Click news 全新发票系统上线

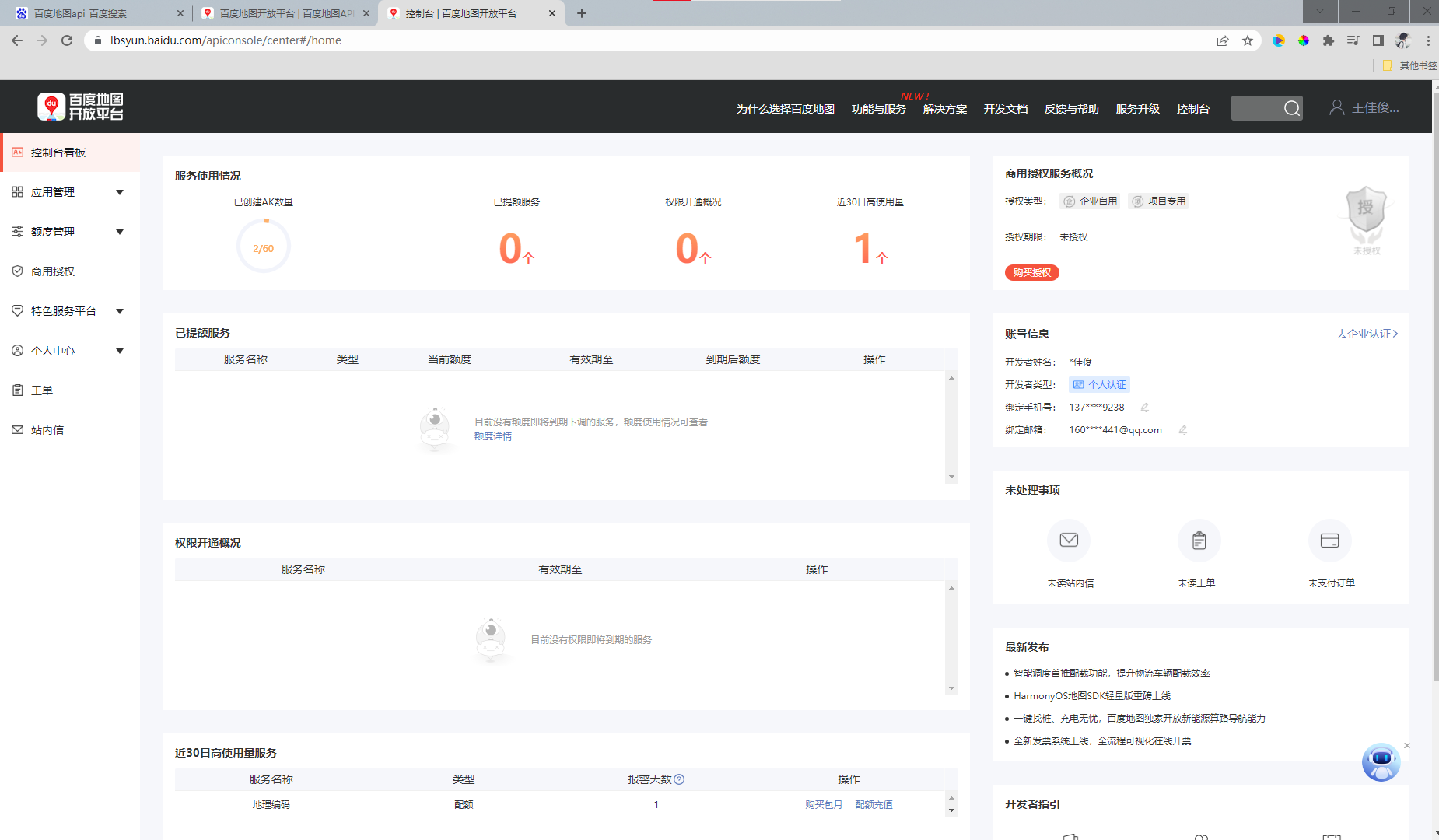click(x=1101, y=741)
